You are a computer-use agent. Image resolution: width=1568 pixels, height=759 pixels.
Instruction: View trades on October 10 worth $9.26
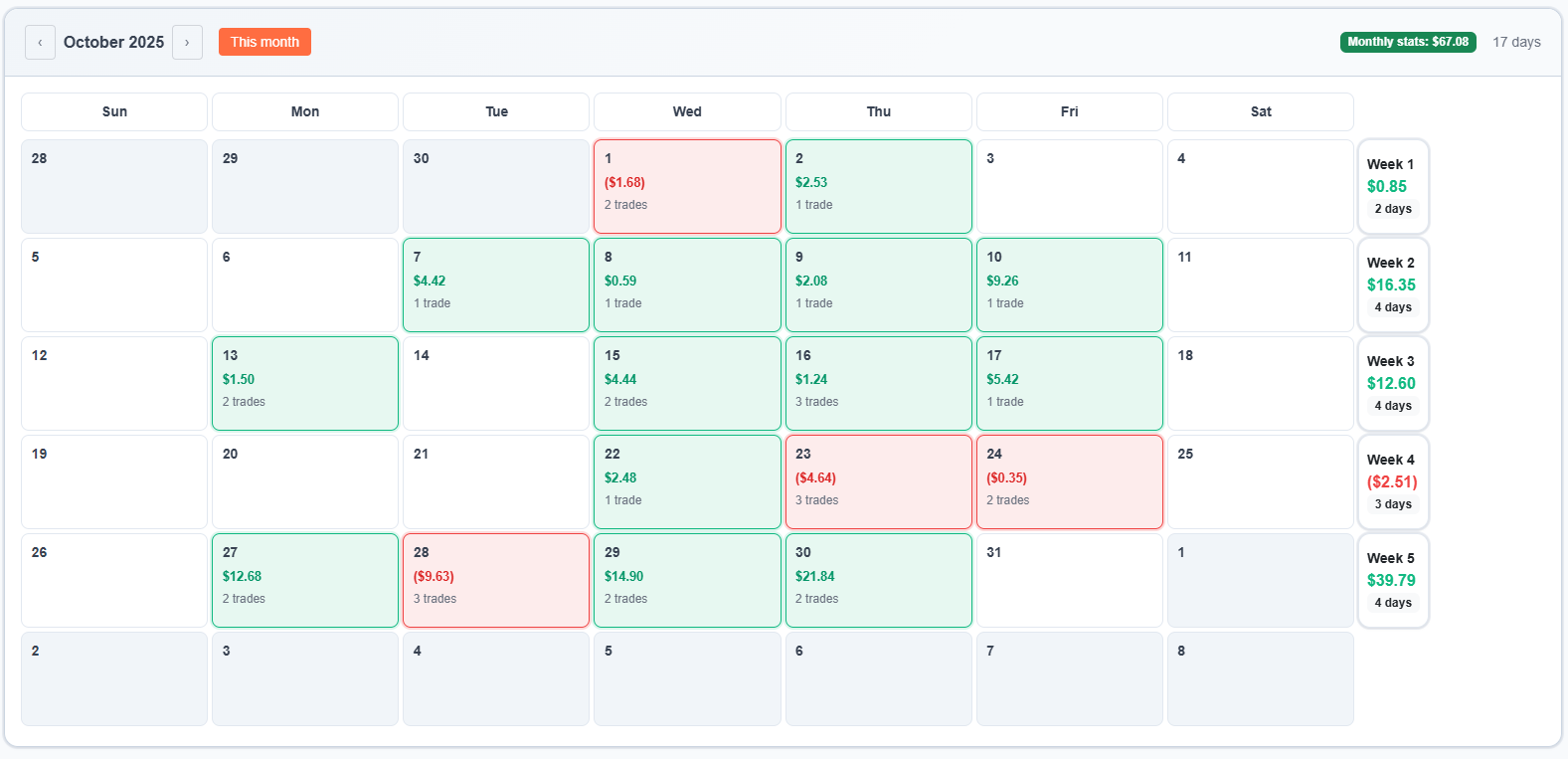(1069, 285)
